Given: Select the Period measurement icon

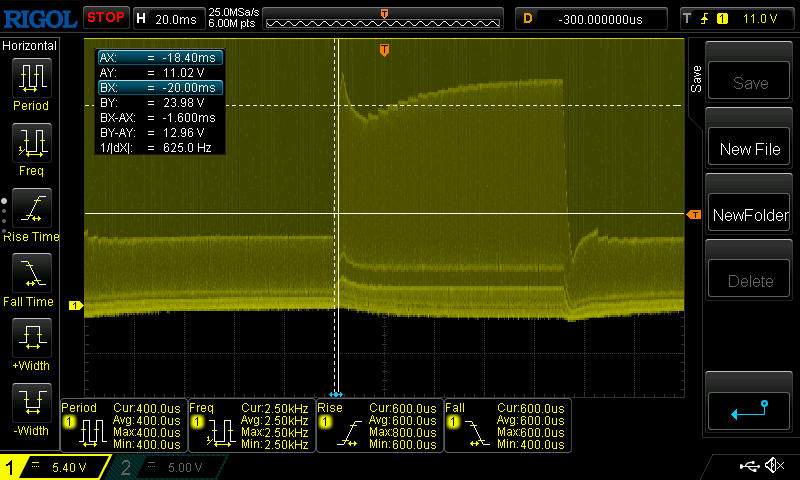Looking at the screenshot, I should pyautogui.click(x=30, y=77).
